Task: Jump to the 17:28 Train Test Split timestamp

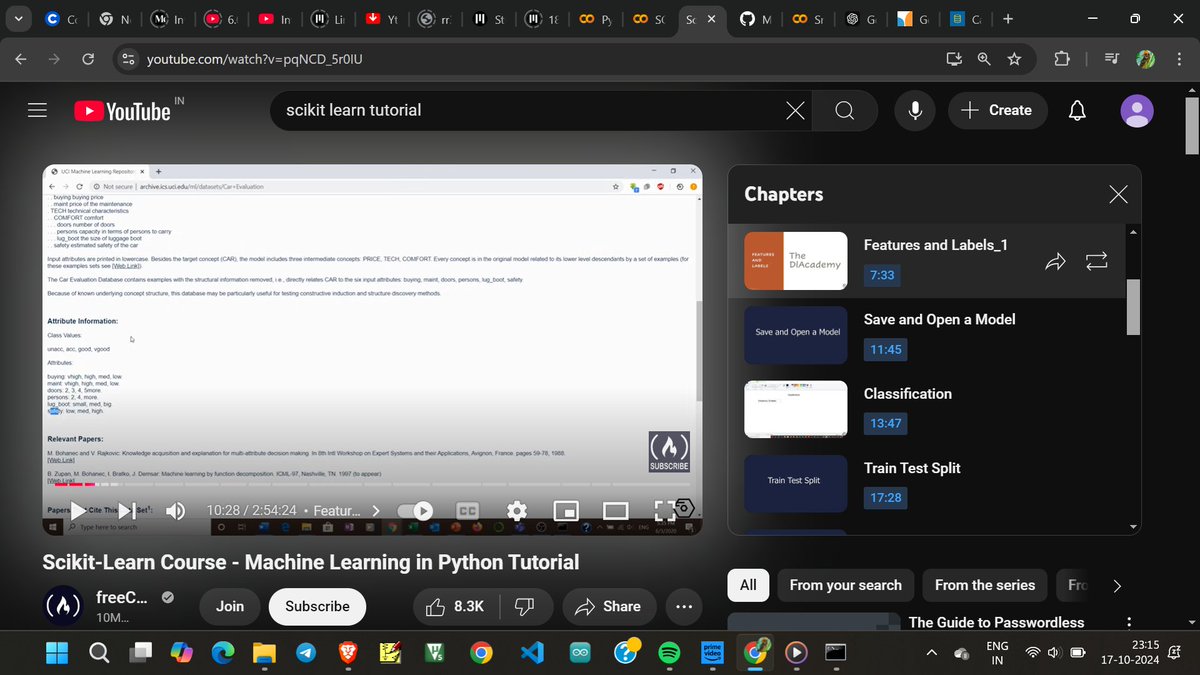Action: (886, 497)
